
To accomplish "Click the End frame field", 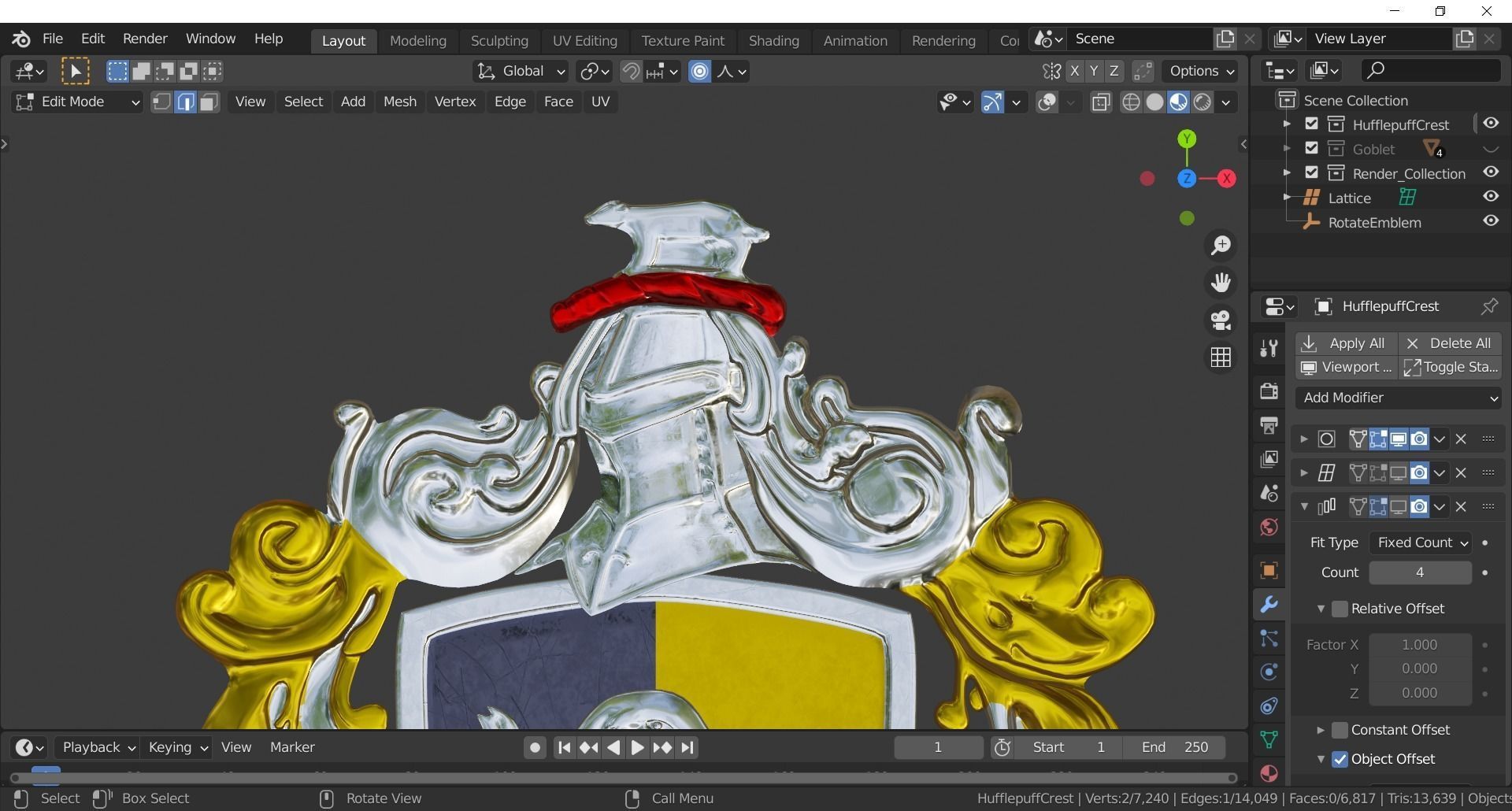I will (1174, 747).
